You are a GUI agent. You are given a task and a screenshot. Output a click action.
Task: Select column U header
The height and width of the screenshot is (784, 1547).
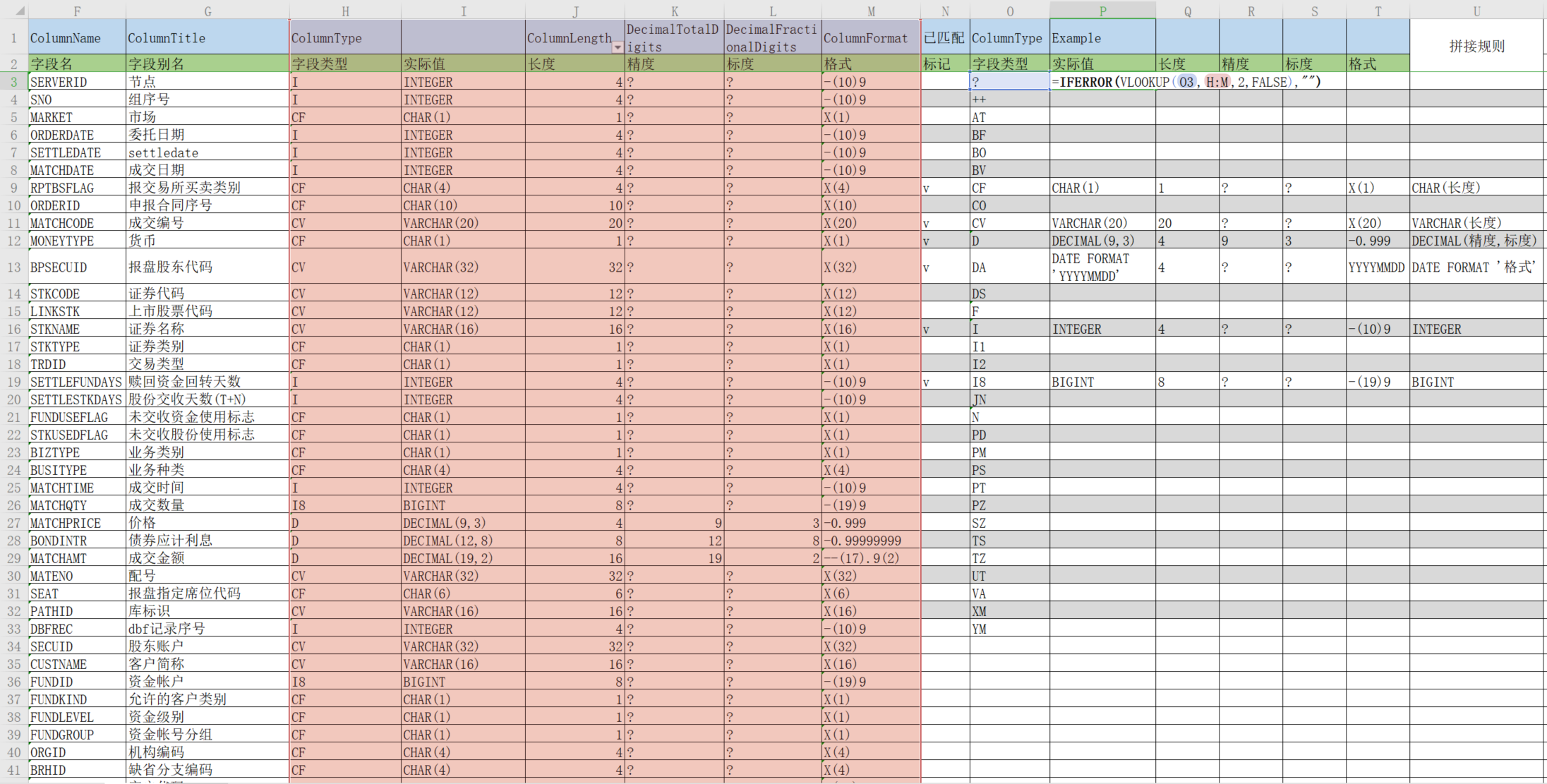pyautogui.click(x=1476, y=11)
